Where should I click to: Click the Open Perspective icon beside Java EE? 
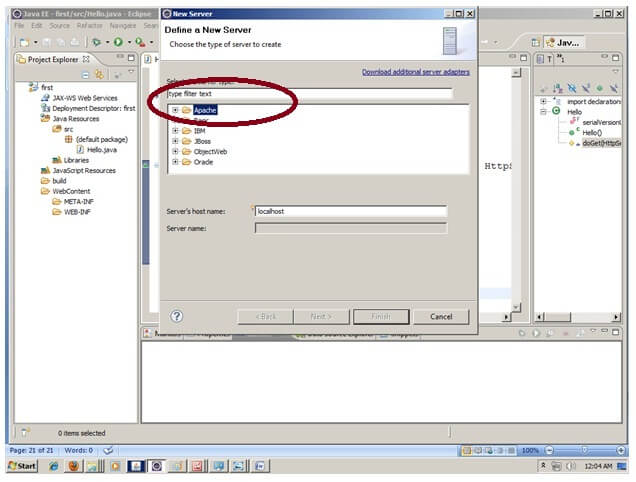(x=535, y=42)
